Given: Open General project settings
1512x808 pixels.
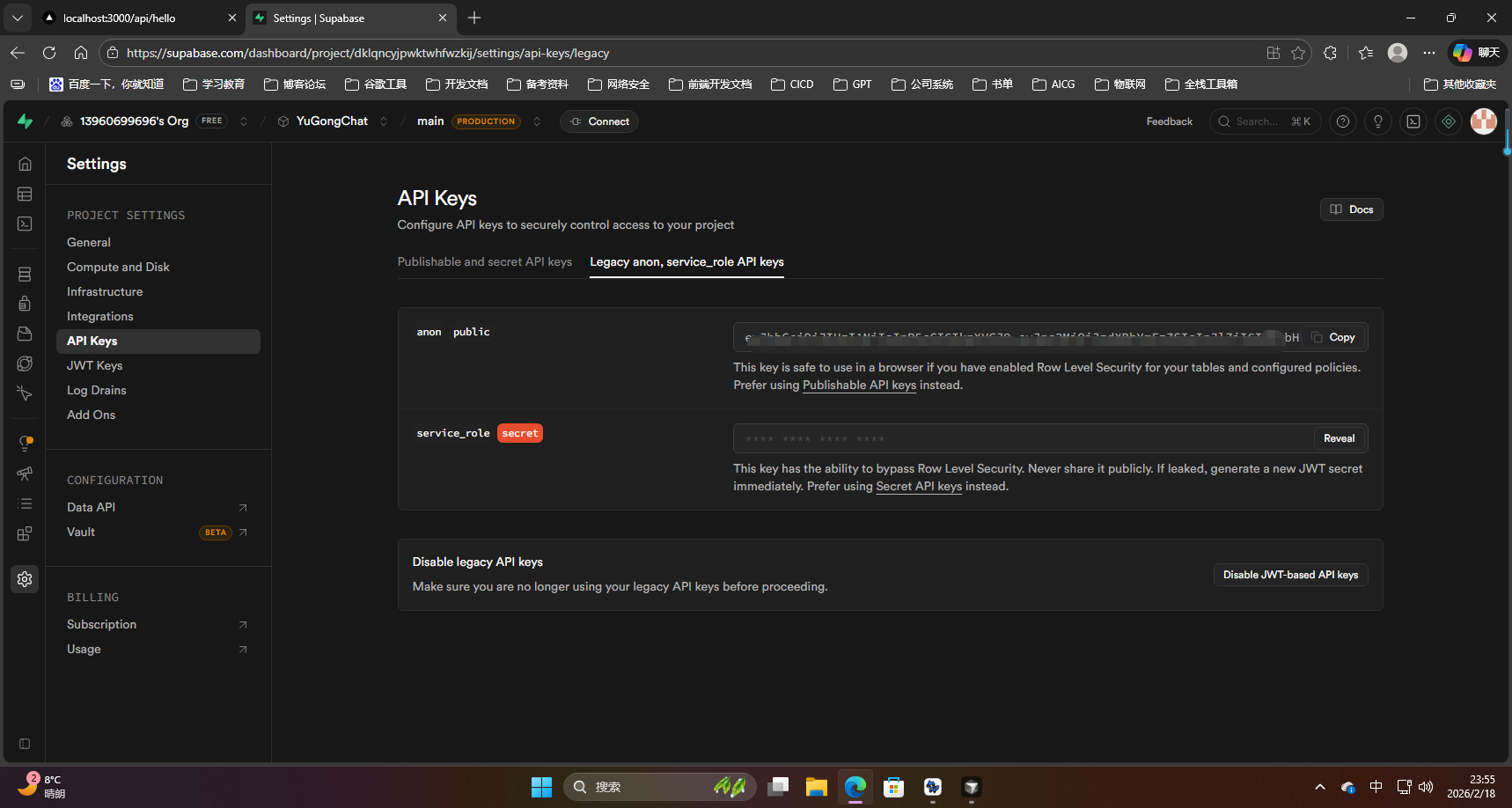Looking at the screenshot, I should point(89,242).
